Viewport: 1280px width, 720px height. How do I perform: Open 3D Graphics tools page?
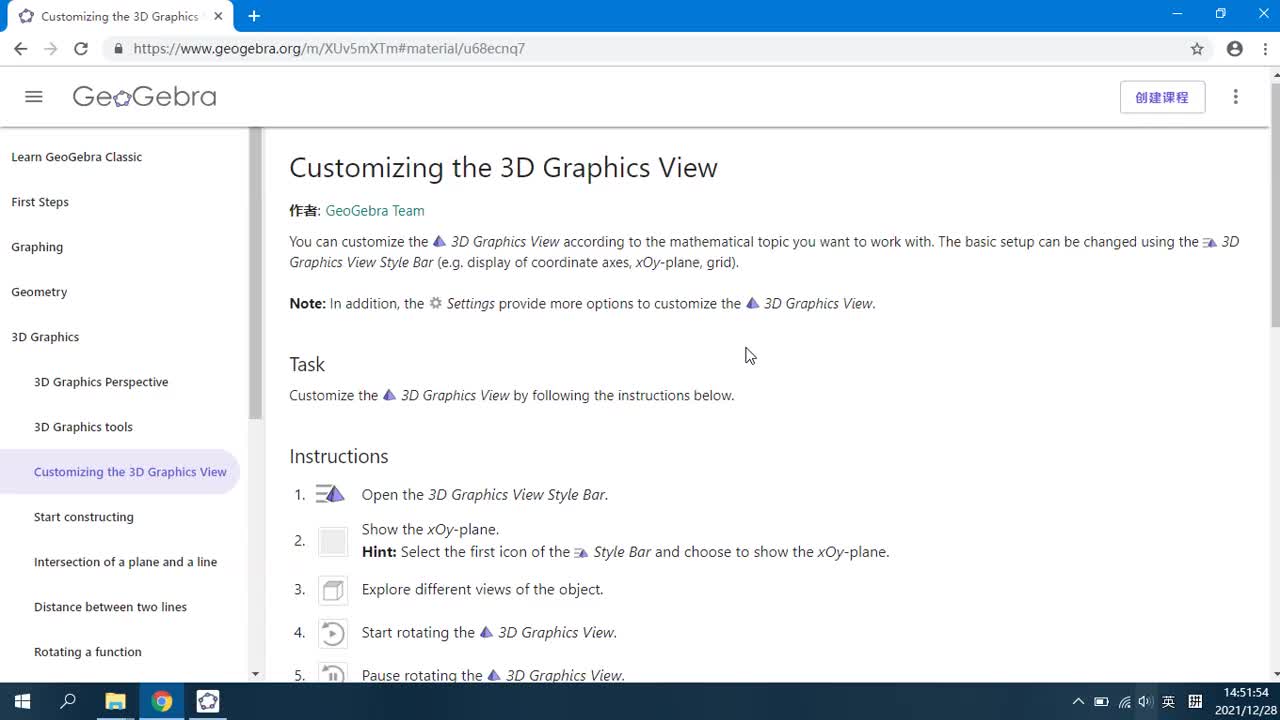pos(83,427)
